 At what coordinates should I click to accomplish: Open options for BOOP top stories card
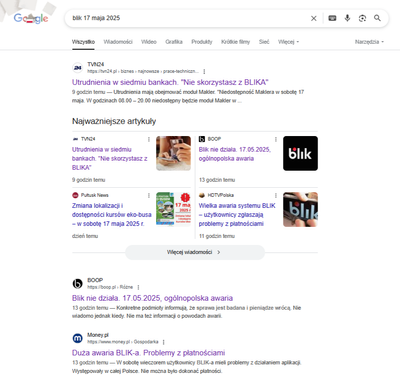tap(276, 139)
